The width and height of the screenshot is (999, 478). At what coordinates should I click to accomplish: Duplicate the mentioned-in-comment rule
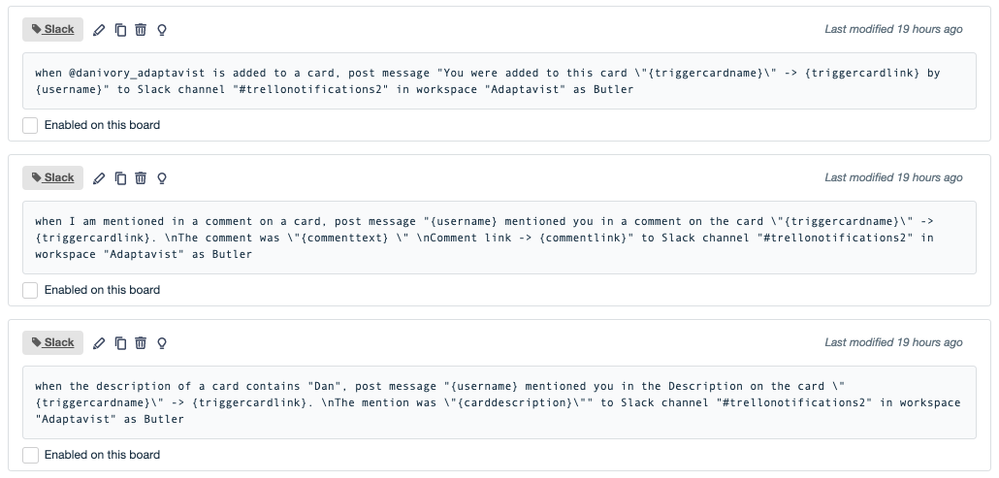pyautogui.click(x=120, y=178)
